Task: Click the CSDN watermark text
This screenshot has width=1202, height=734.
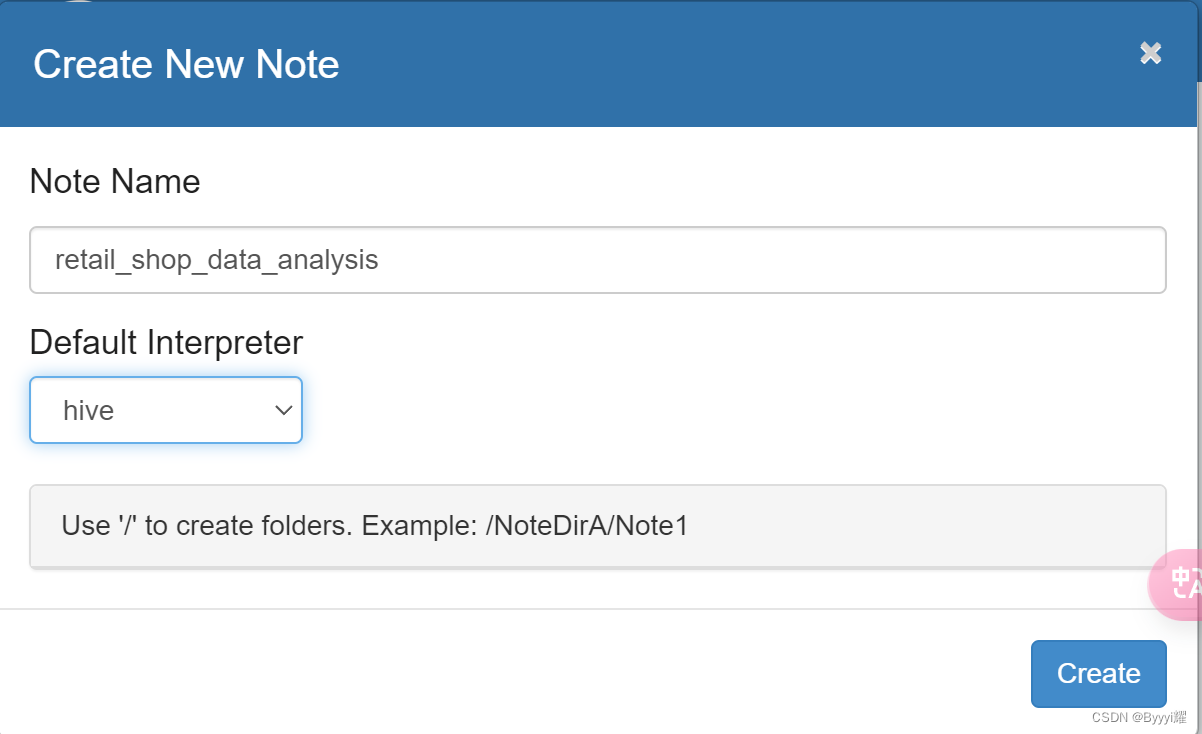Action: click(x=1138, y=718)
